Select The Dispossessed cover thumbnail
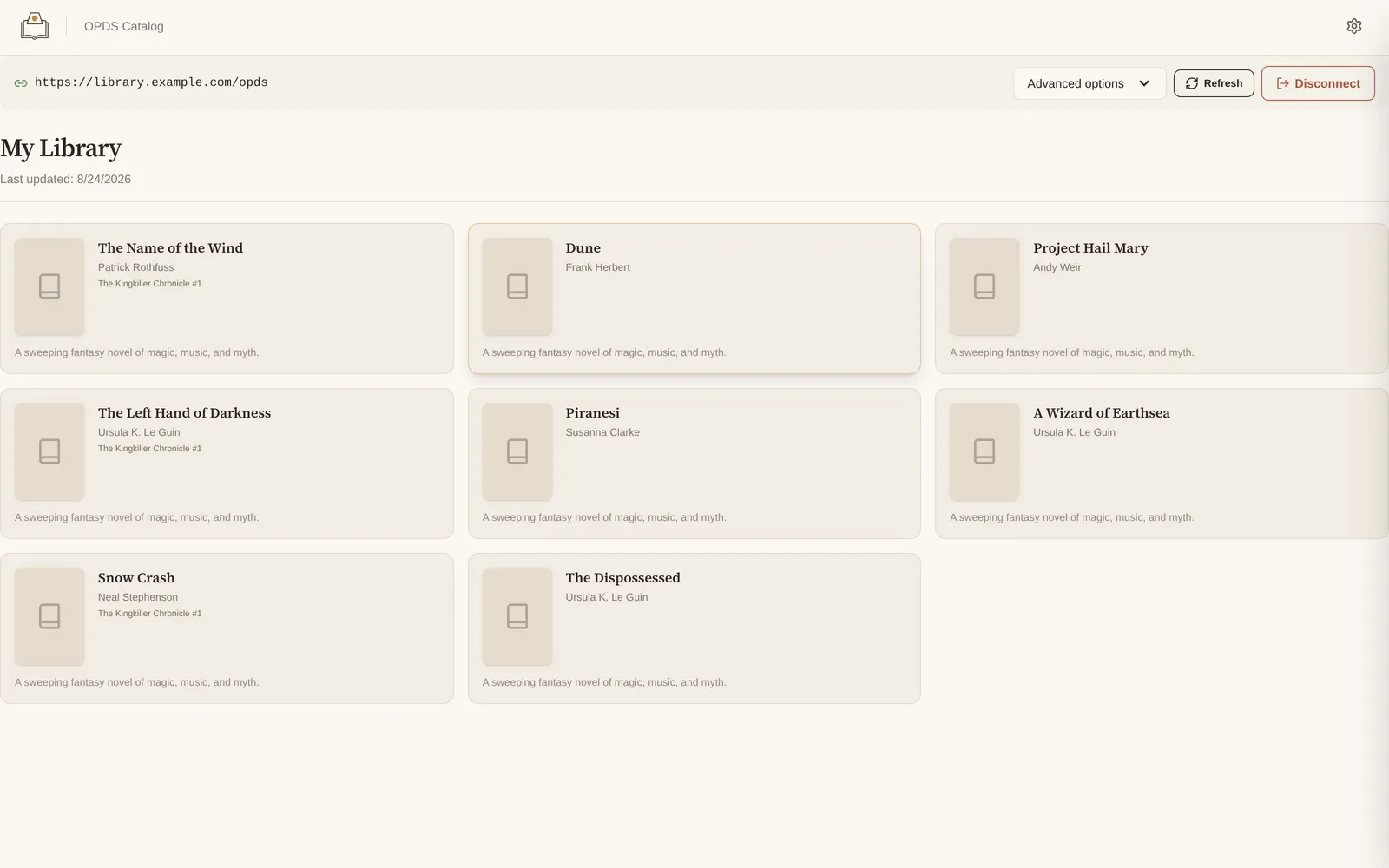This screenshot has width=1389, height=868. tap(517, 616)
